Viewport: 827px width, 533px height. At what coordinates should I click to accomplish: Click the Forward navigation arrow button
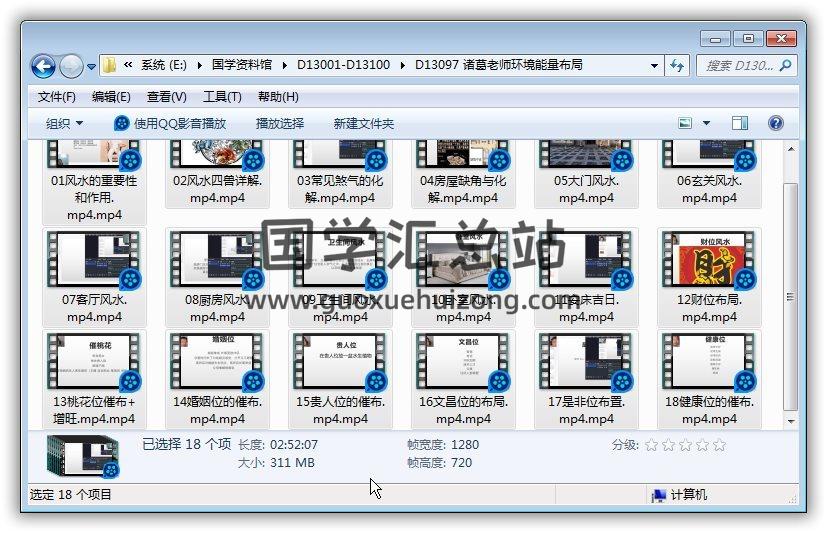pos(71,66)
